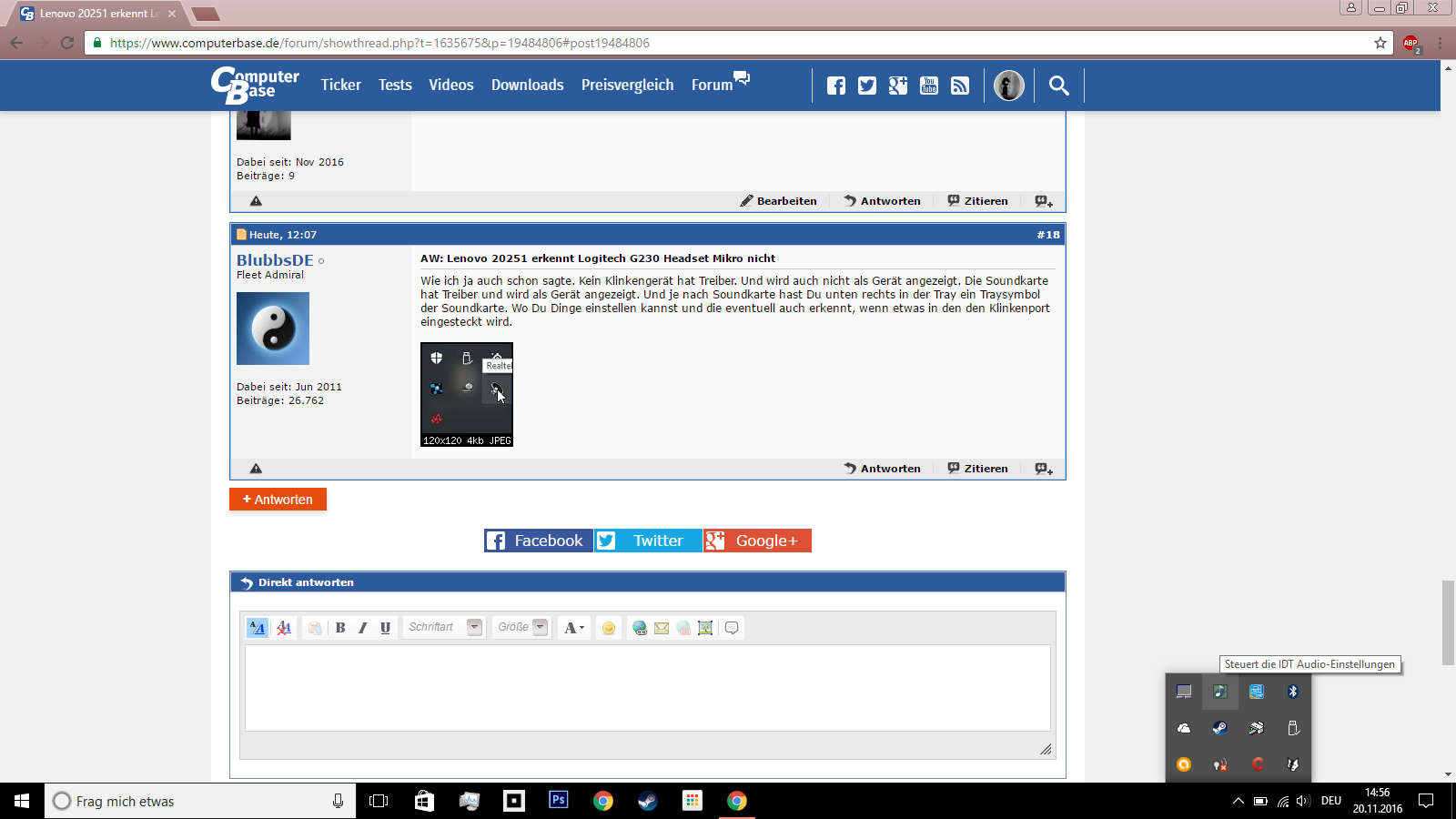Open the Ticker menu item
1456x819 pixels.
[341, 85]
